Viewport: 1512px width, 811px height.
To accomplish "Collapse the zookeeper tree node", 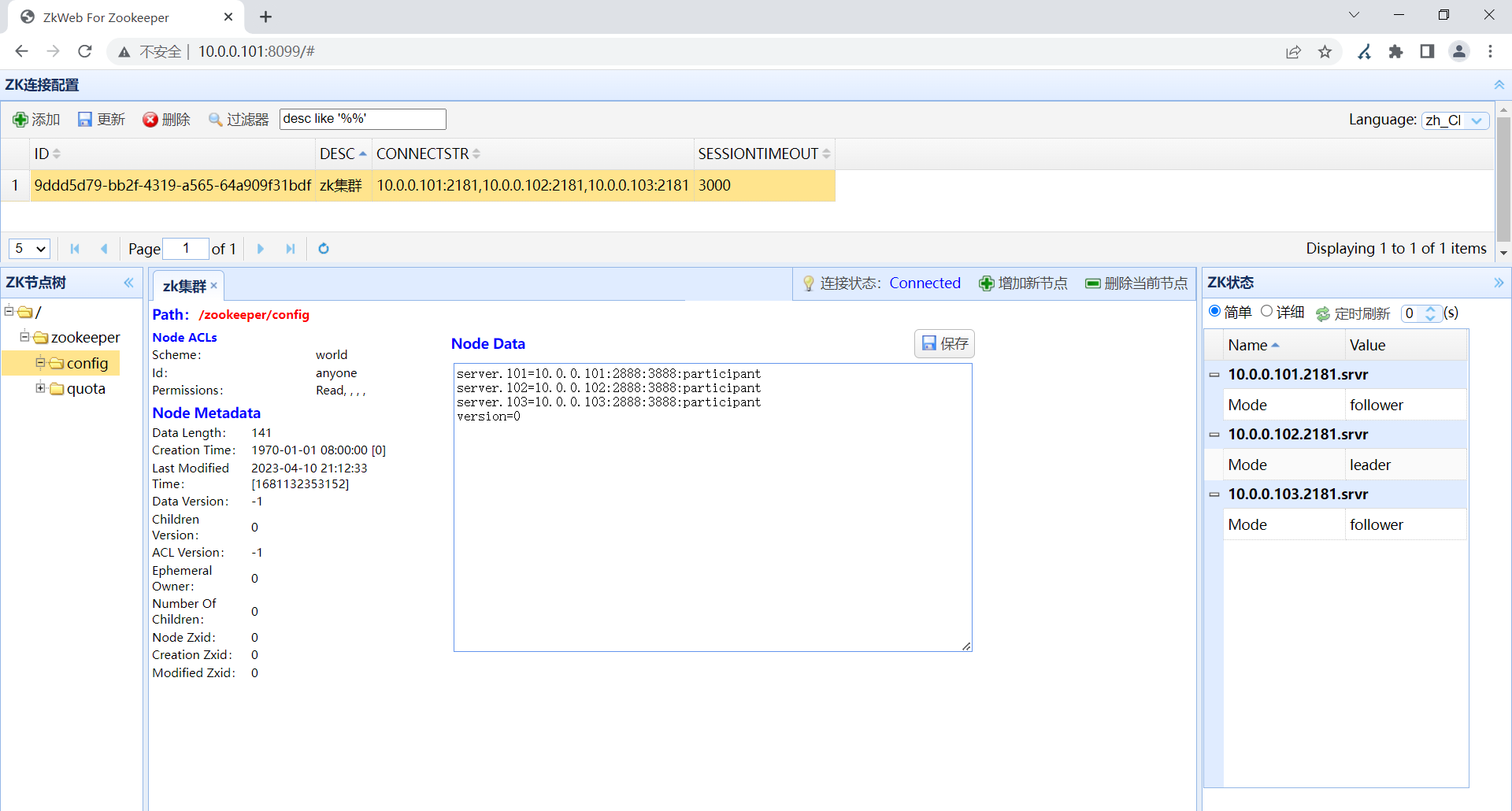I will click(x=24, y=336).
